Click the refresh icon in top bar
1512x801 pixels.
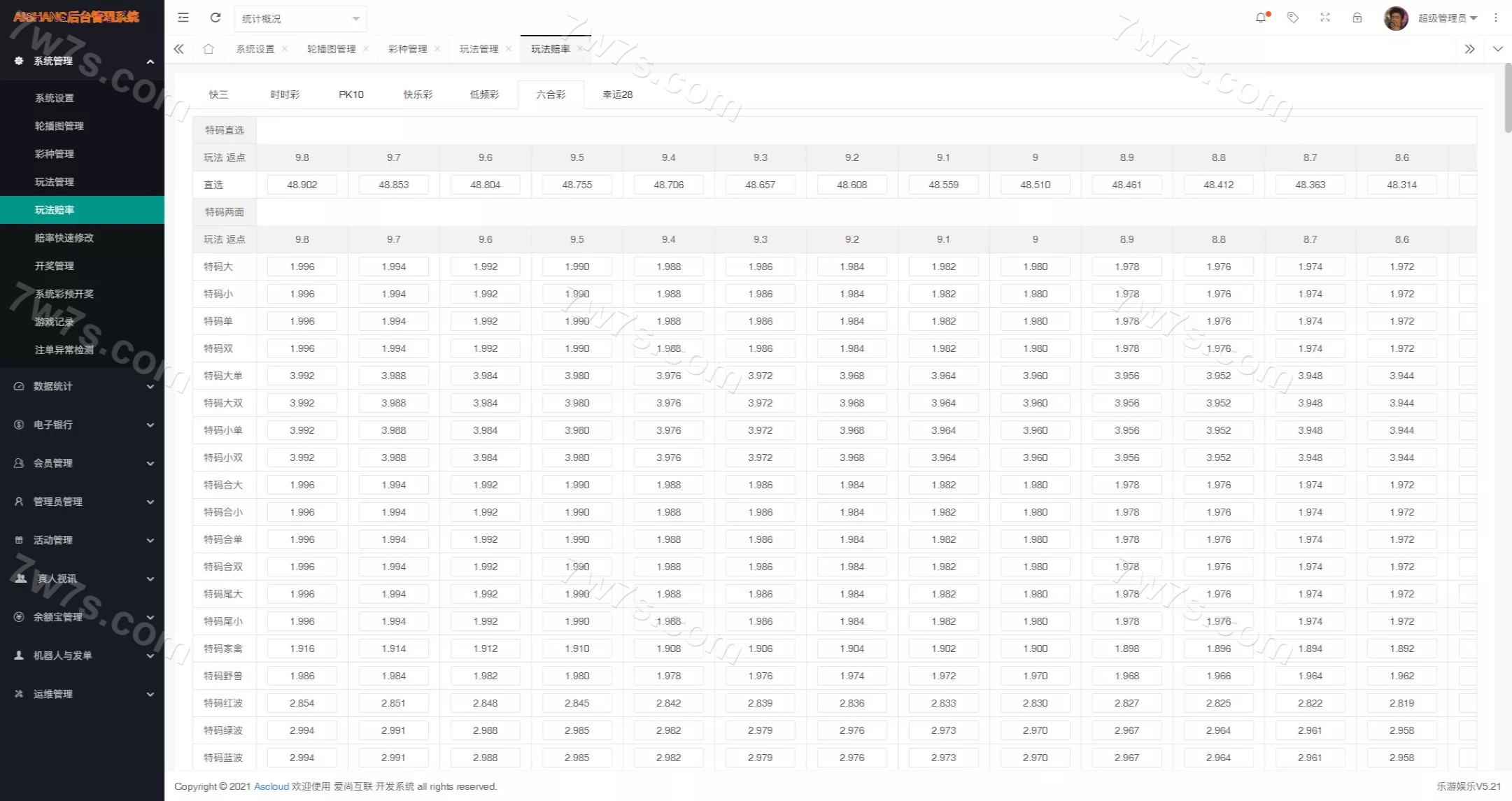(216, 18)
